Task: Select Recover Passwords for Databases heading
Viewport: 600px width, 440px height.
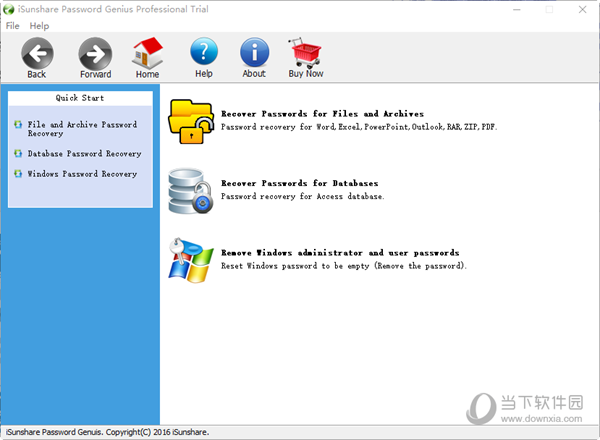Action: (x=299, y=183)
